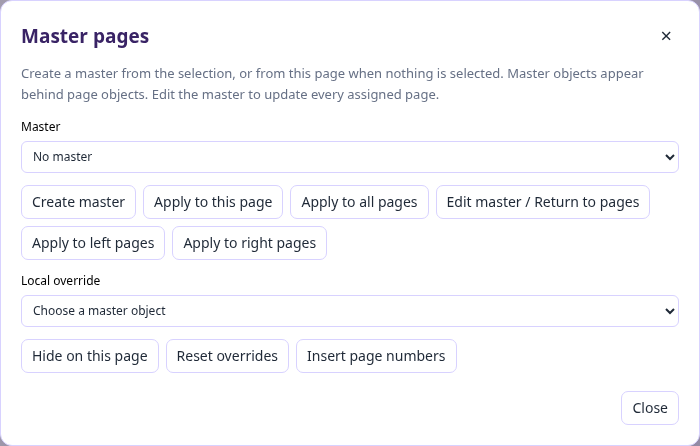Image resolution: width=700 pixels, height=446 pixels.
Task: Apply master to right pages
Action: pos(250,243)
